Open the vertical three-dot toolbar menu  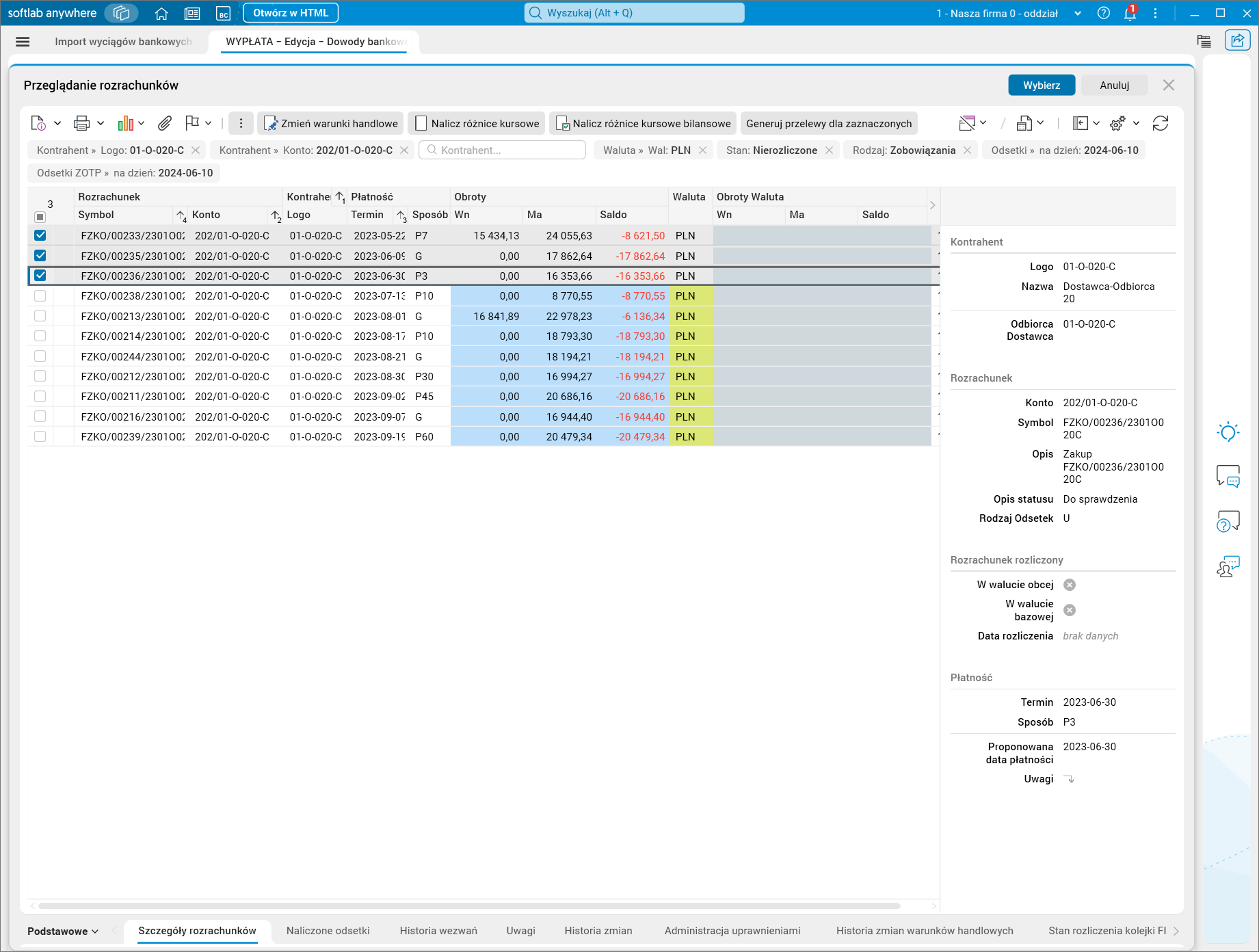[x=241, y=123]
